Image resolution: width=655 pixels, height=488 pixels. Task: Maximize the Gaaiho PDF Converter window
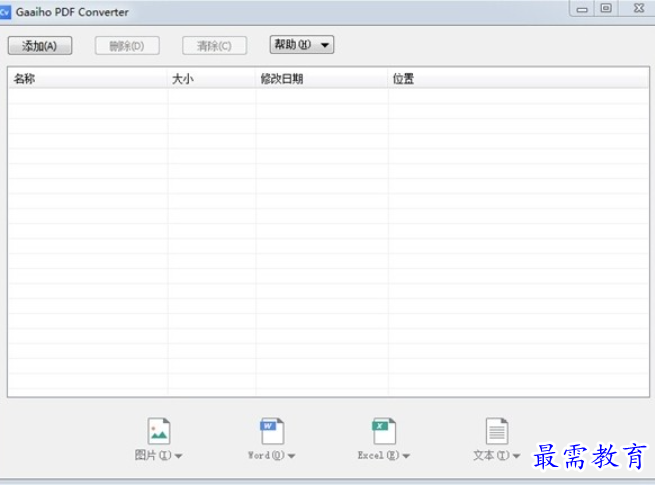[606, 8]
